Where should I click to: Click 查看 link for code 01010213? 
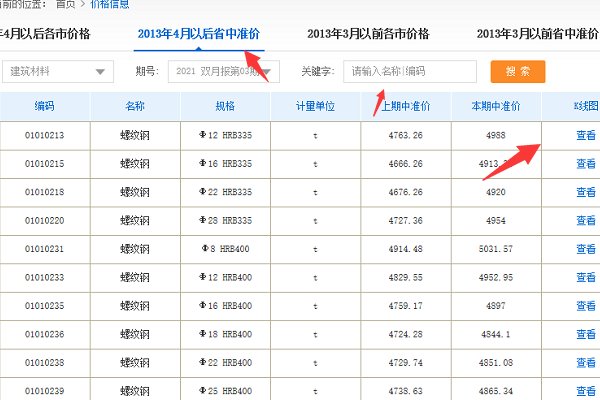tap(586, 135)
